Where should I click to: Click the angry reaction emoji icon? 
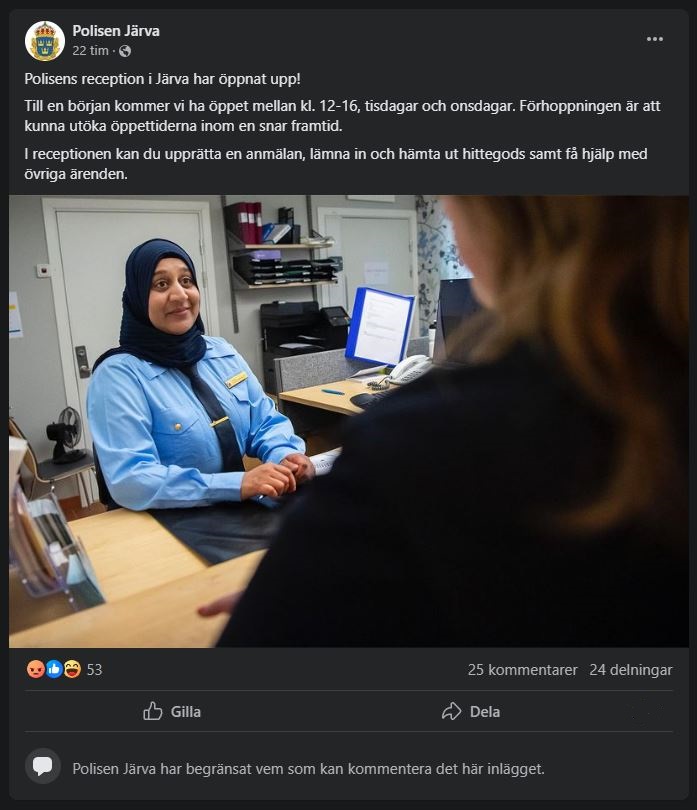pyautogui.click(x=36, y=669)
